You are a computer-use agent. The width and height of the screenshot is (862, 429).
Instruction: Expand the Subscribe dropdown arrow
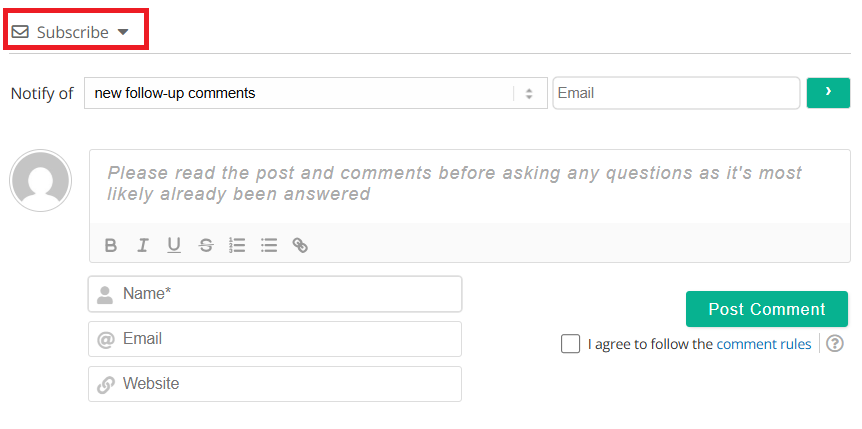[x=123, y=32]
